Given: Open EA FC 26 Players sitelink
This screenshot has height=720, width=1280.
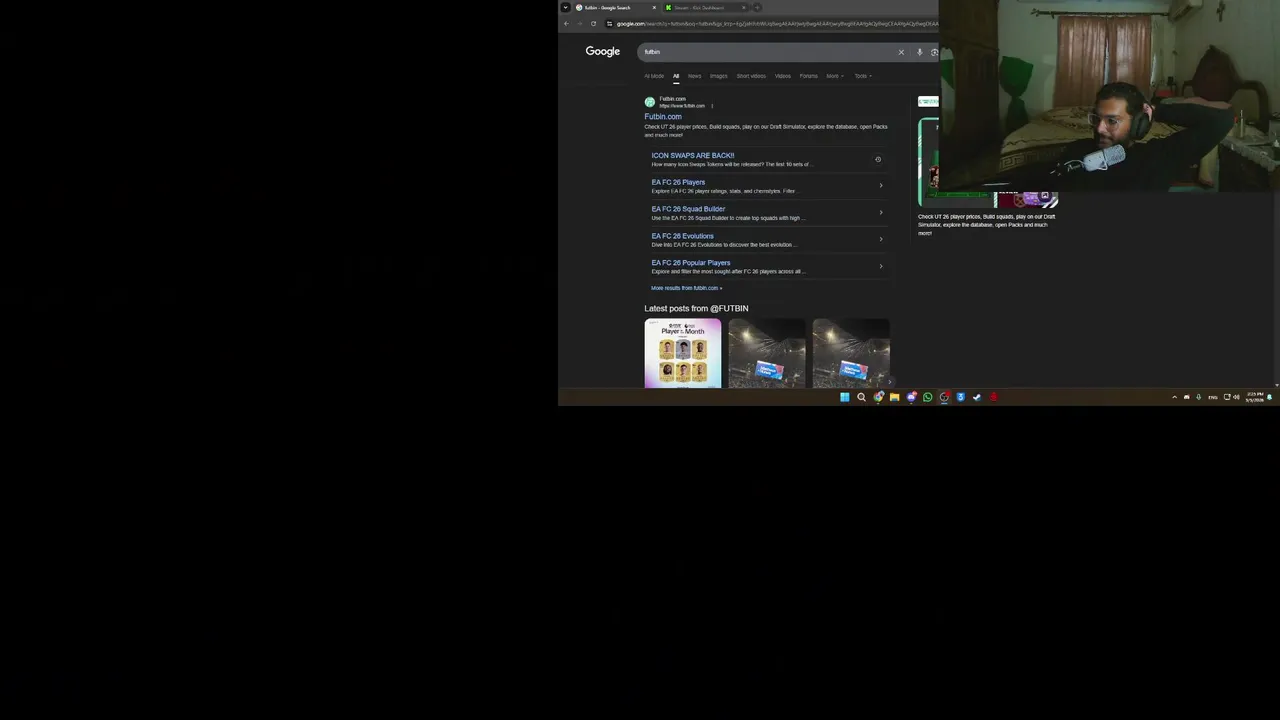Looking at the screenshot, I should (678, 182).
